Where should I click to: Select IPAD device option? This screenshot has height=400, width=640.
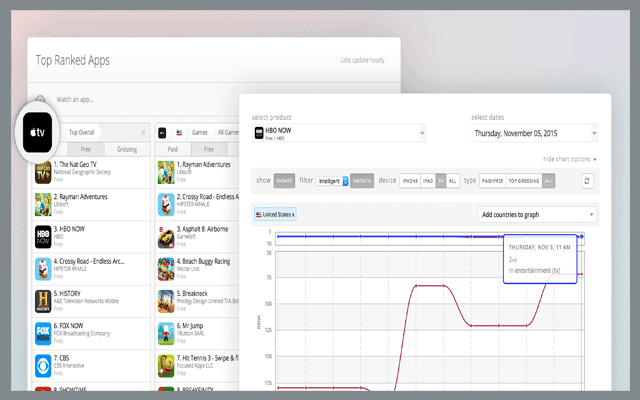click(x=428, y=181)
